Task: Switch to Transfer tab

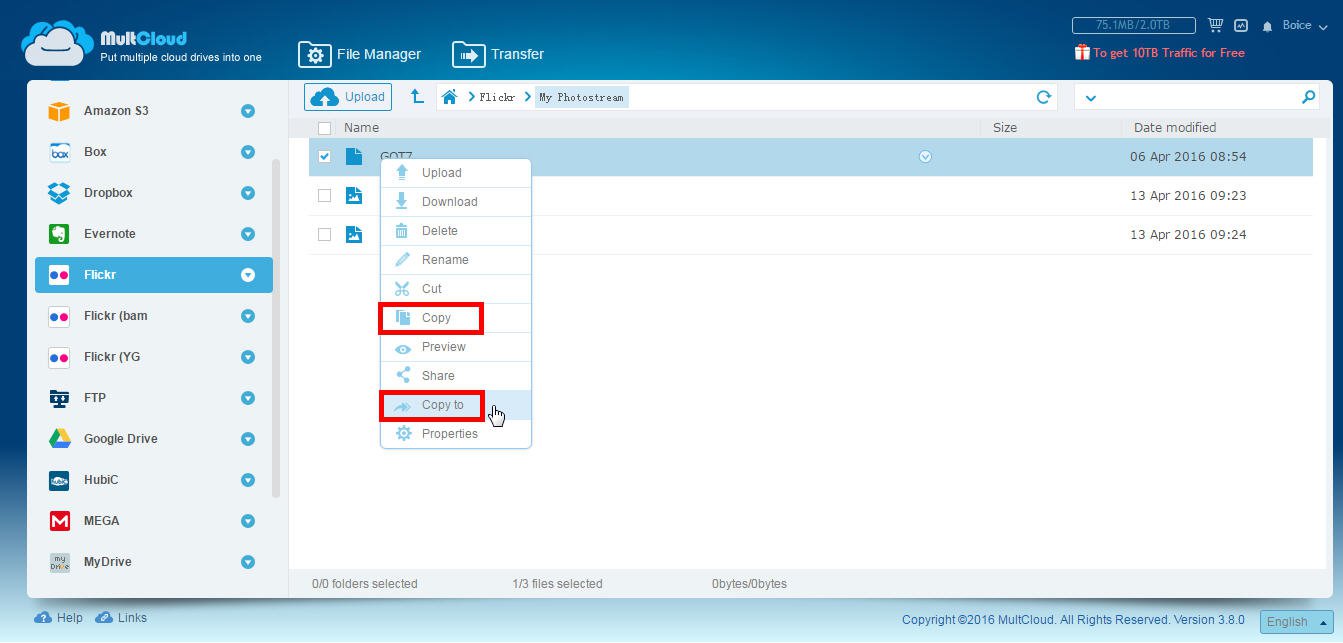Action: tap(498, 54)
